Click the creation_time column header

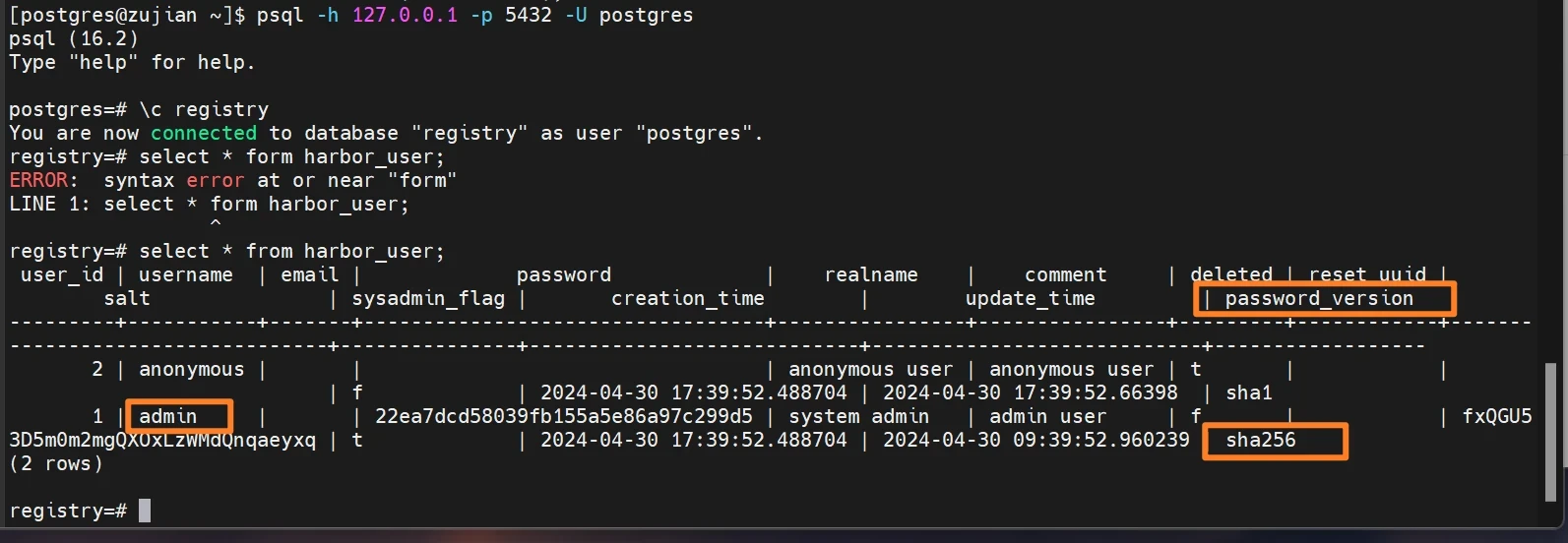point(687,298)
